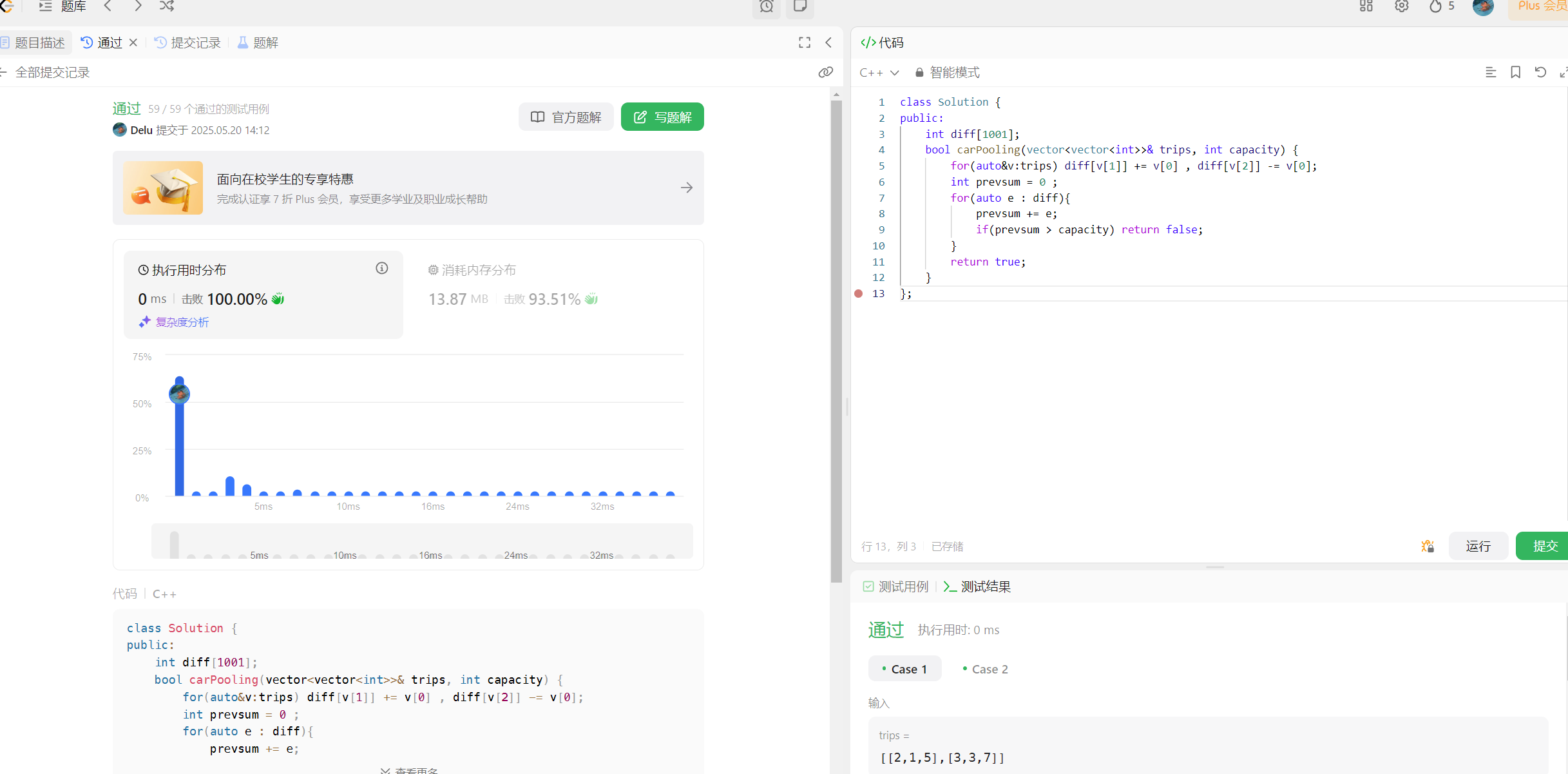The width and height of the screenshot is (1568, 774).
Task: Click the shuffle random problem icon
Action: pyautogui.click(x=167, y=6)
